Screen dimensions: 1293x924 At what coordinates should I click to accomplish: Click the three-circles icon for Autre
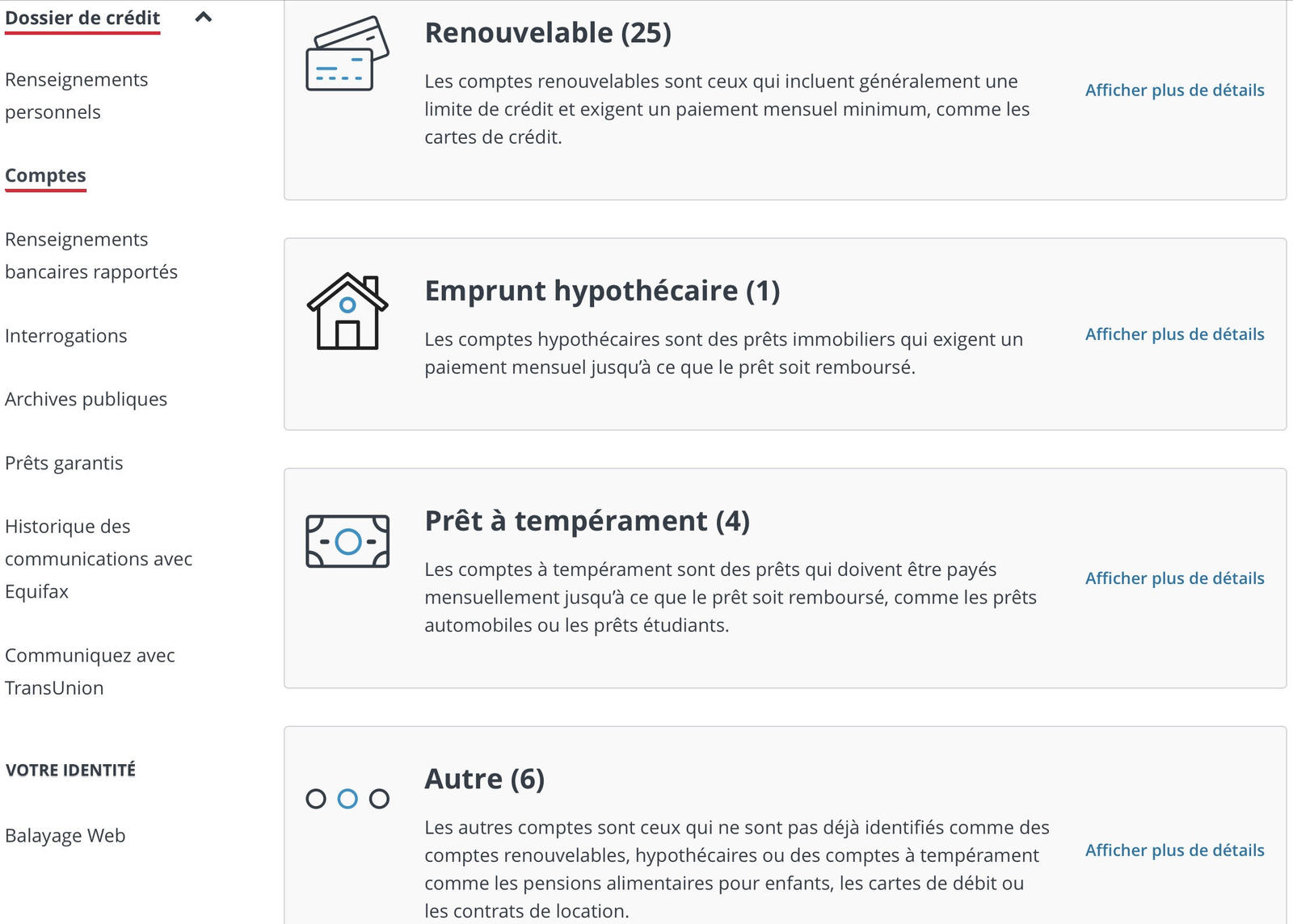click(x=347, y=799)
